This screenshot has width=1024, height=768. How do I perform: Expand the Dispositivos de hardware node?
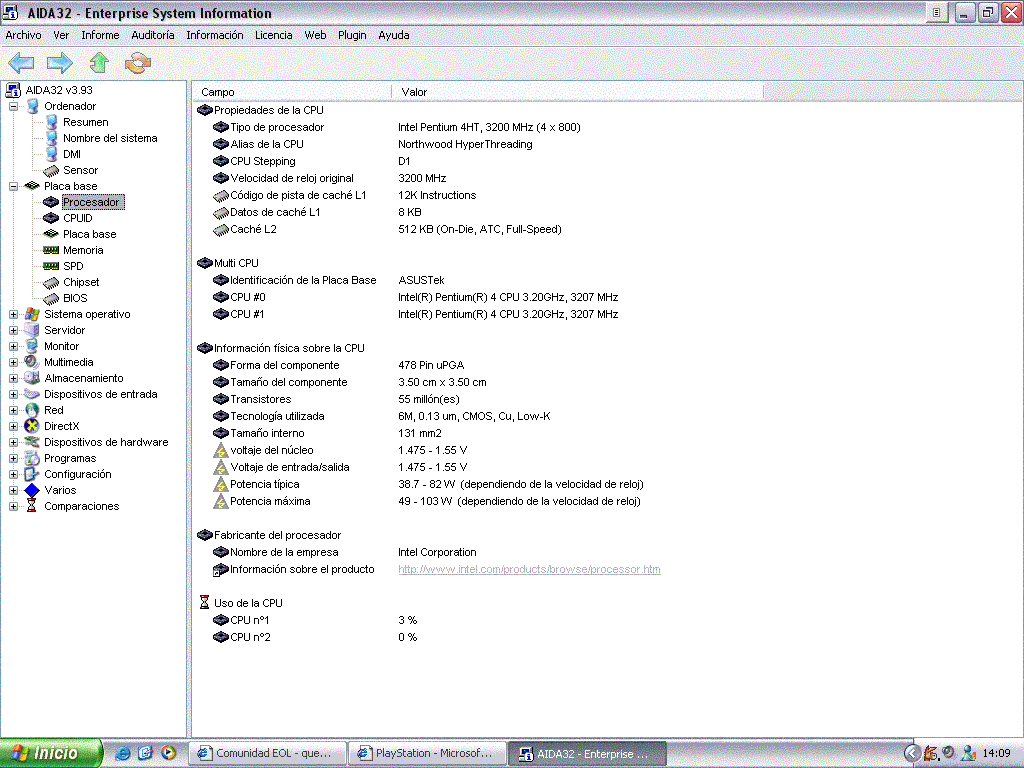pyautogui.click(x=13, y=442)
